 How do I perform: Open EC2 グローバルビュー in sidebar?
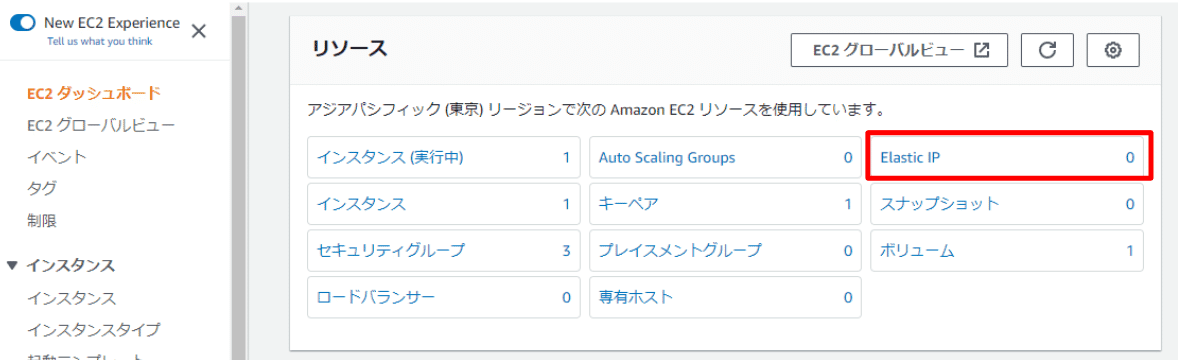pos(101,125)
